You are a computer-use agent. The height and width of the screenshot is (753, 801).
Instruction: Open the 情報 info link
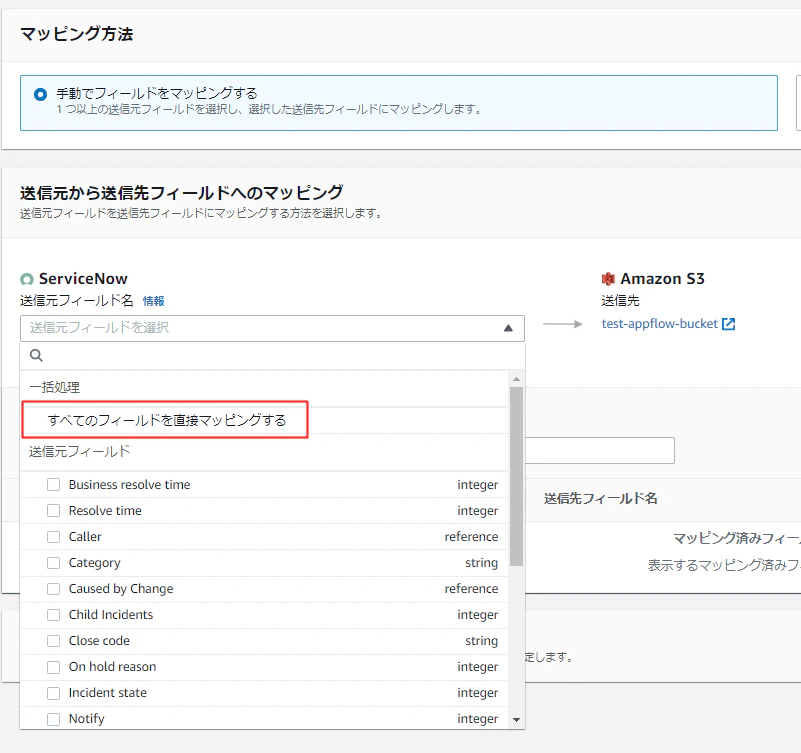(x=153, y=301)
